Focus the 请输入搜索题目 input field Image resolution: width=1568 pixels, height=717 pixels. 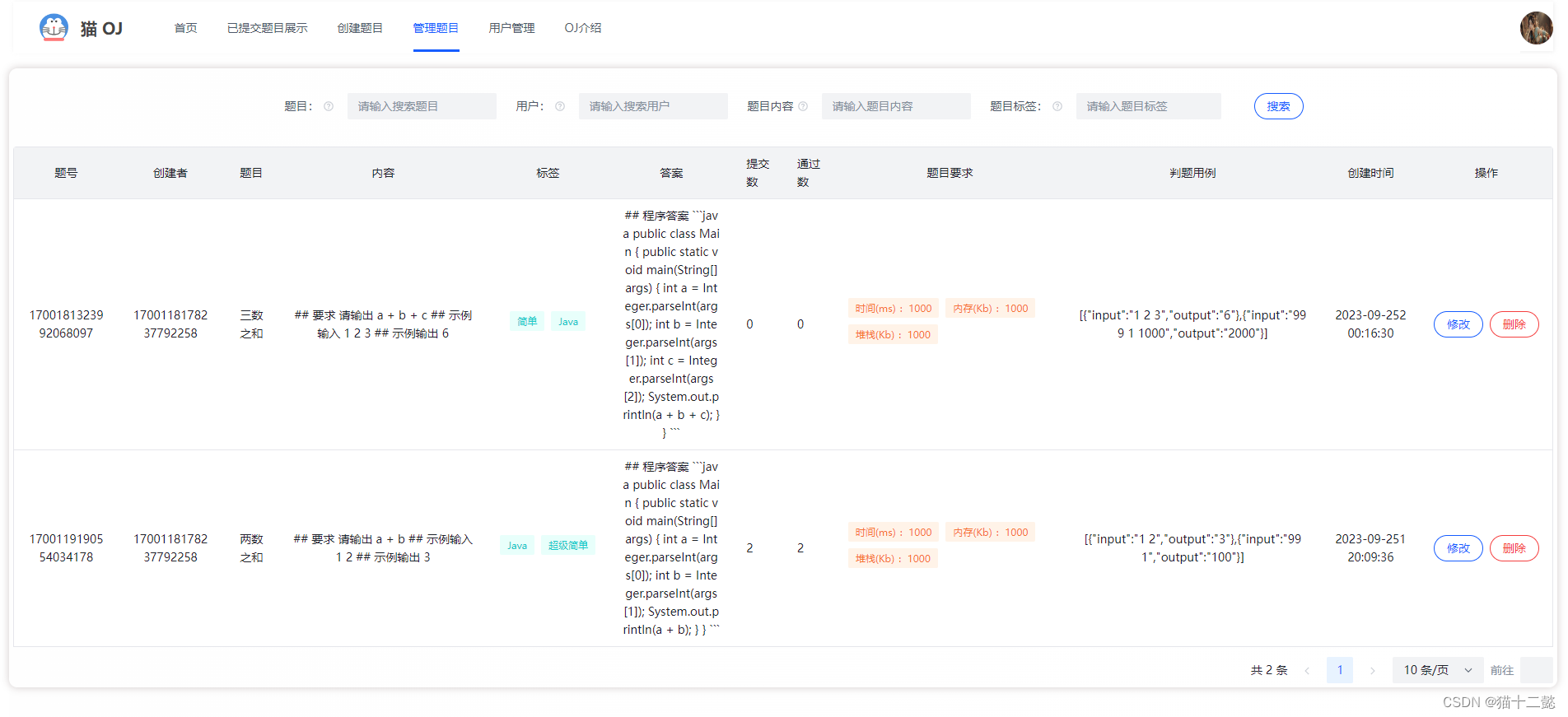(422, 106)
